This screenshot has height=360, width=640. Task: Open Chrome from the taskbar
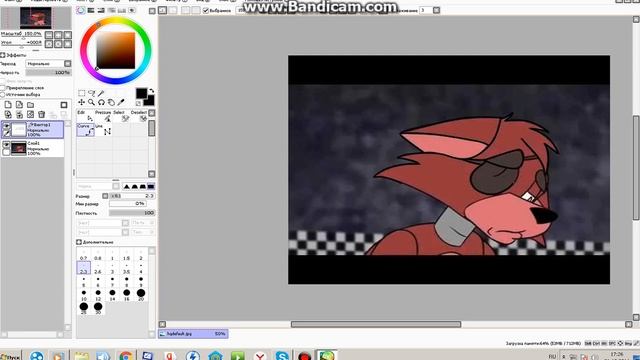coord(126,356)
